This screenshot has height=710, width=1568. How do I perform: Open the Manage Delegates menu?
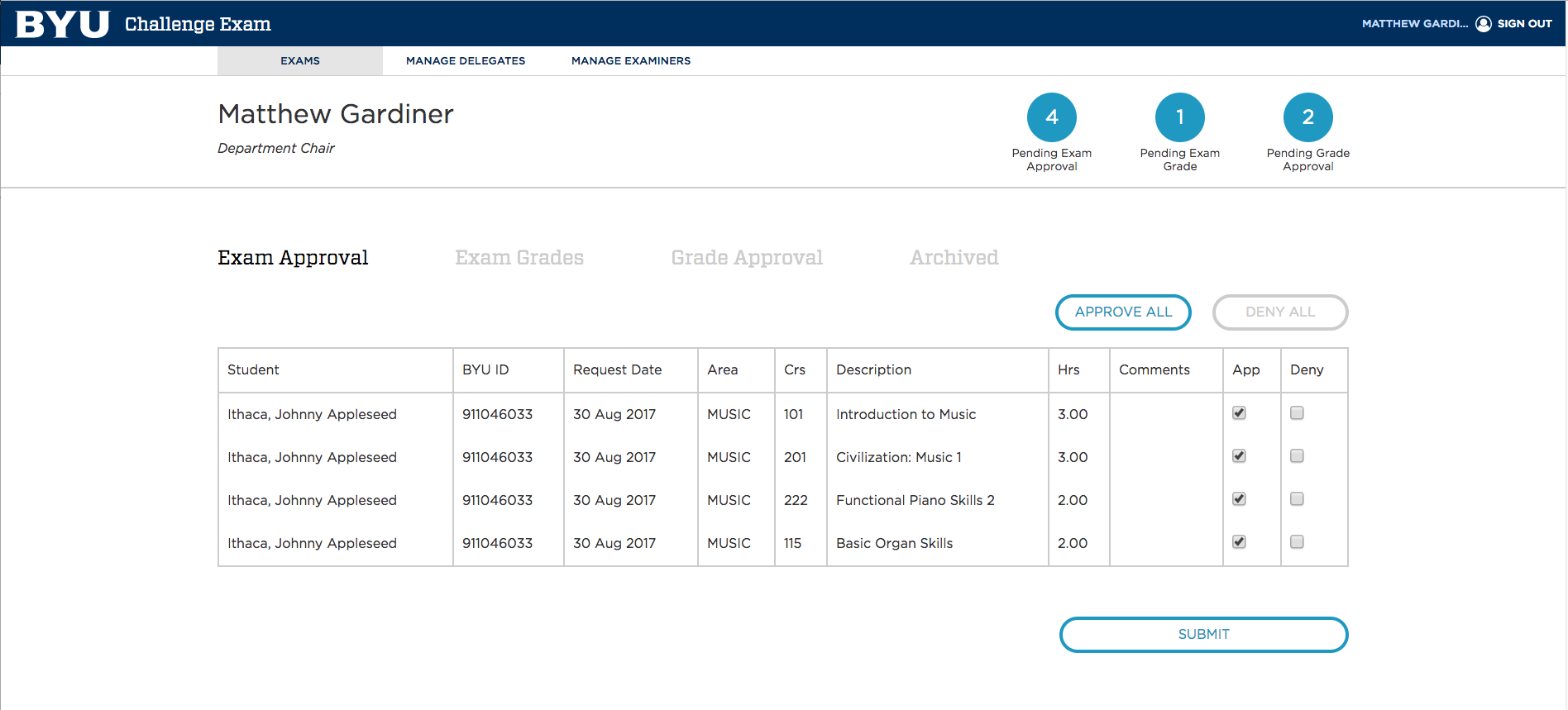tap(466, 61)
